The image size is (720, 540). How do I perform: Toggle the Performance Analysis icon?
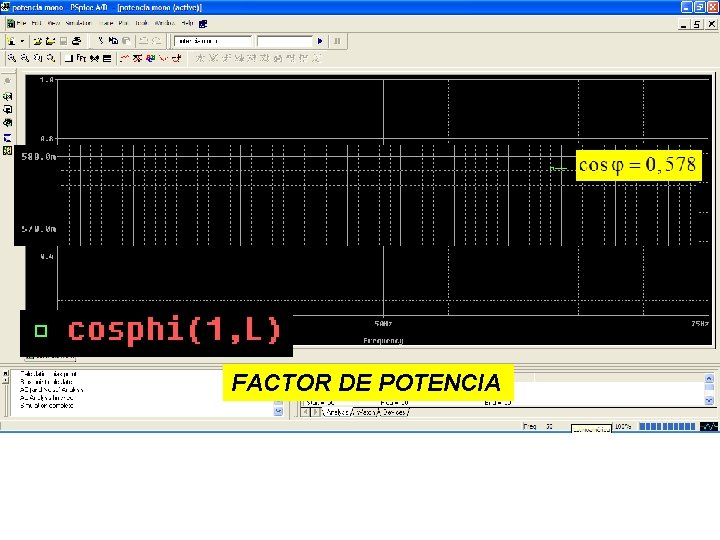94,58
